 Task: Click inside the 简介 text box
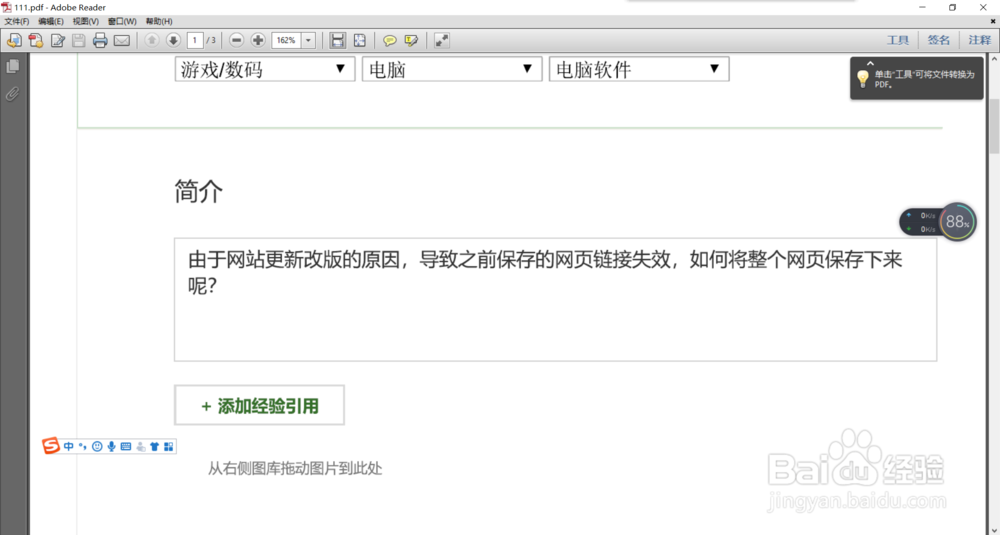555,300
